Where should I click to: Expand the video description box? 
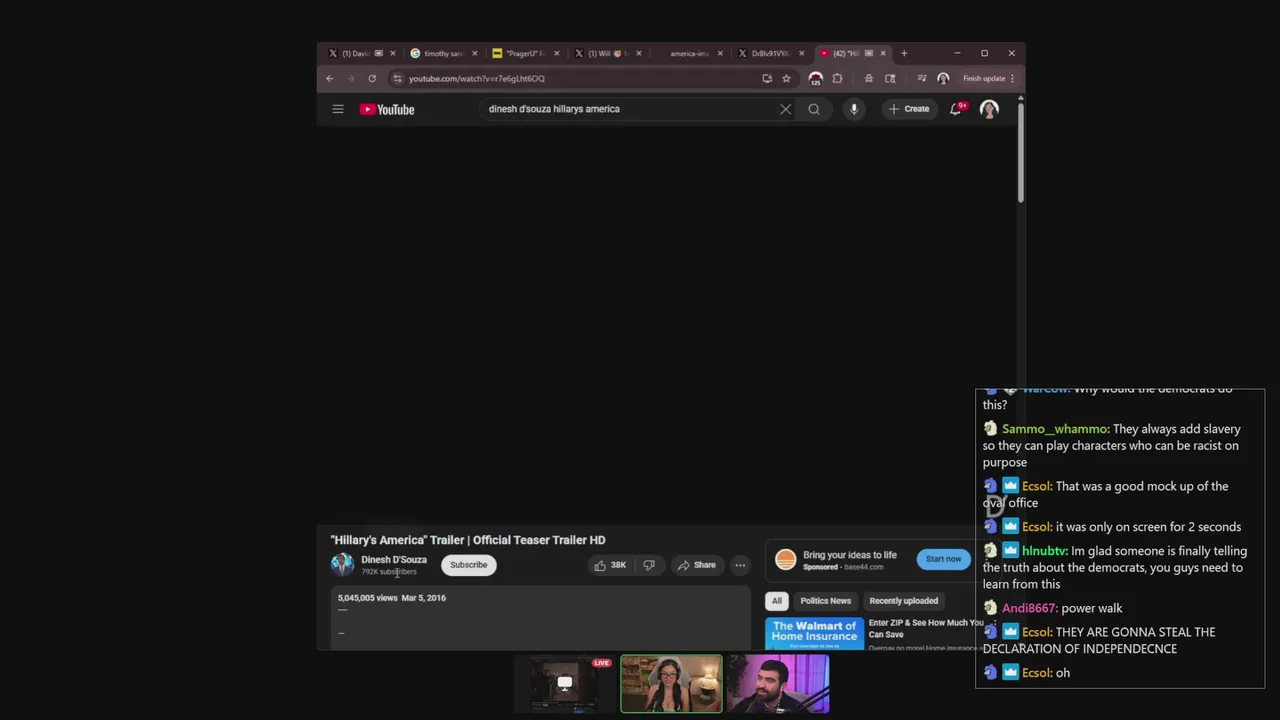click(540, 618)
